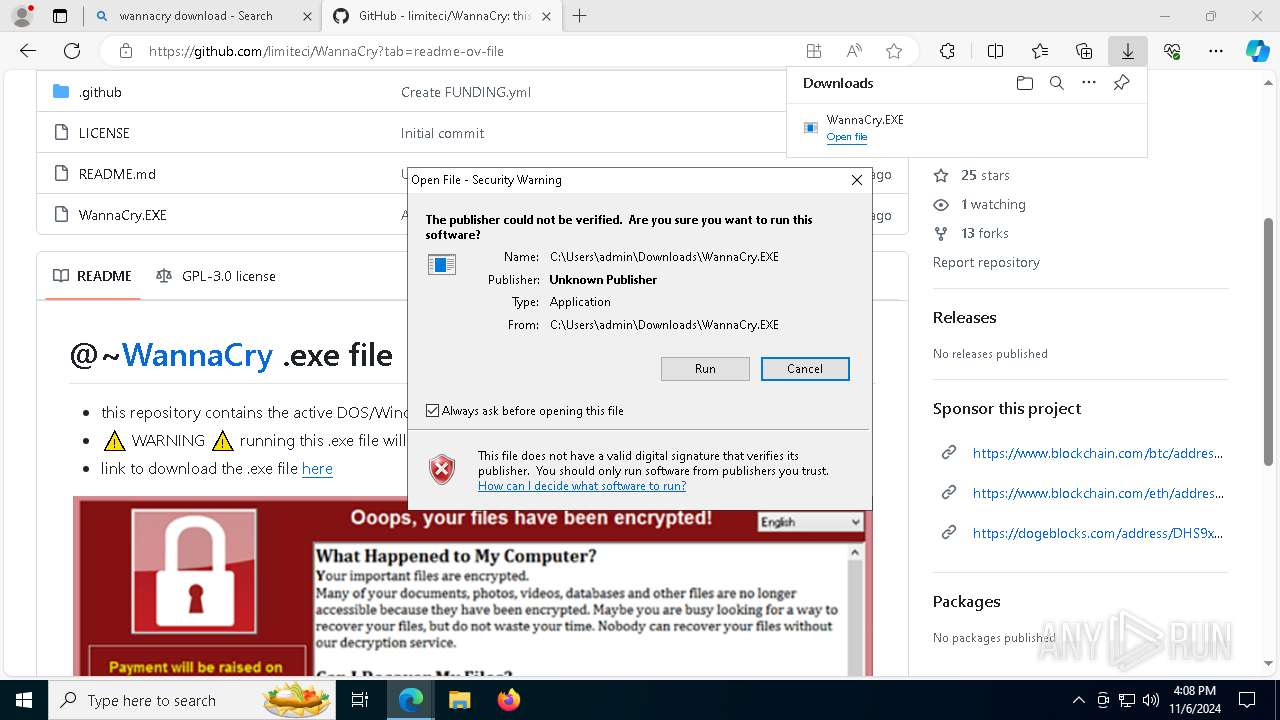This screenshot has width=1280, height=720.
Task: Open the dogeblocks.com sponsor link
Action: 1097,533
